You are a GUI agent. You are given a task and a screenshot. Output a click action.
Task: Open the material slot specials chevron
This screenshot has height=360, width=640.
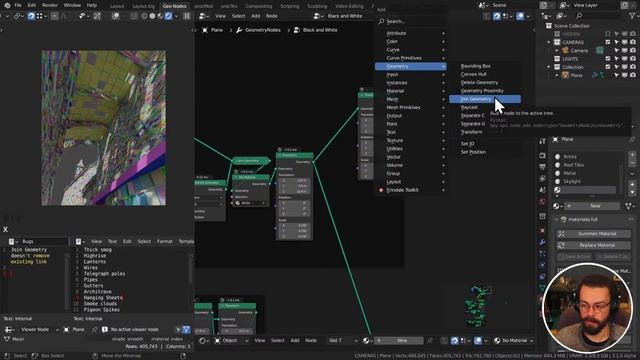[632, 174]
